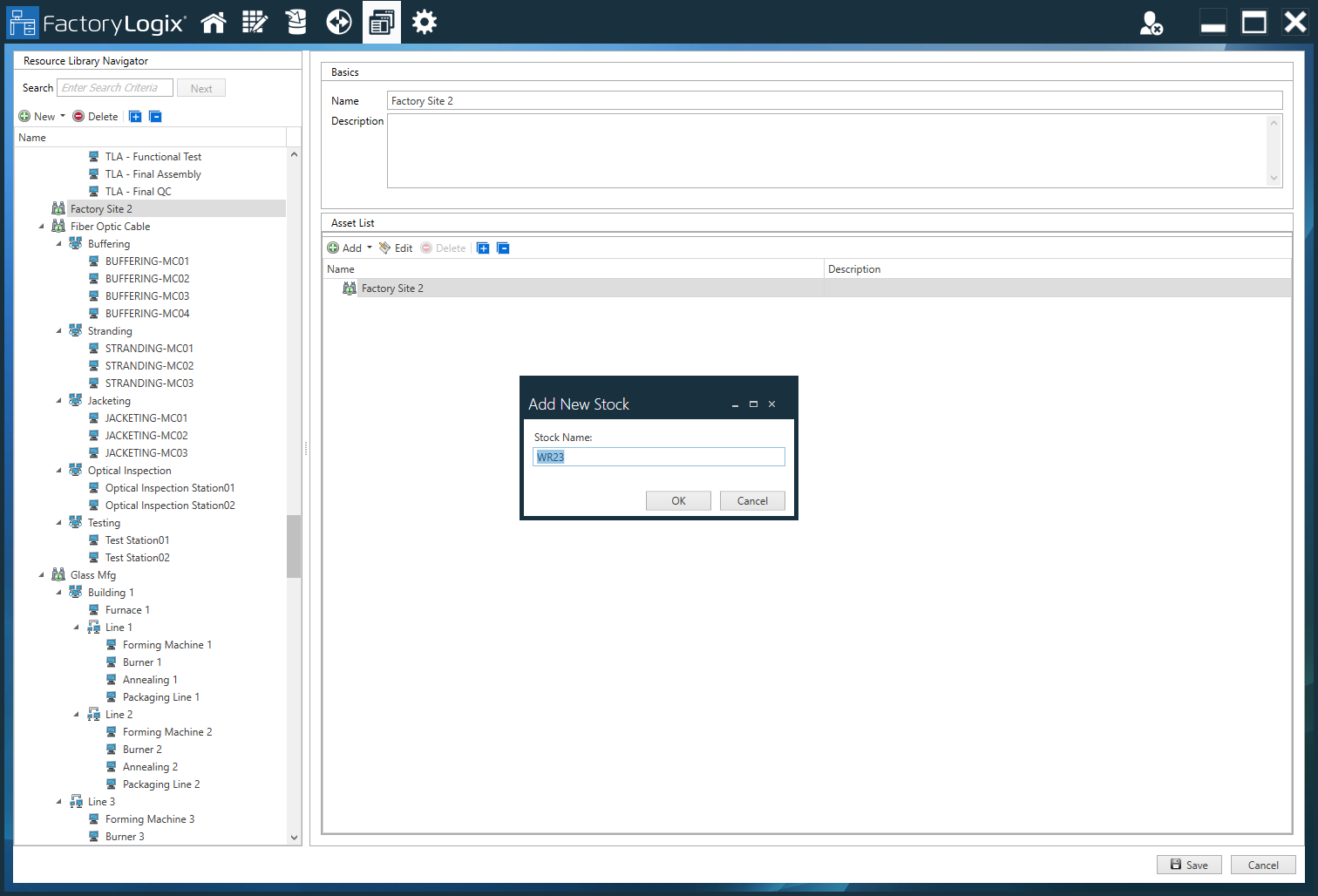Click the schedule editing toolbar icon
Screen dimensions: 1318x896
(255, 22)
